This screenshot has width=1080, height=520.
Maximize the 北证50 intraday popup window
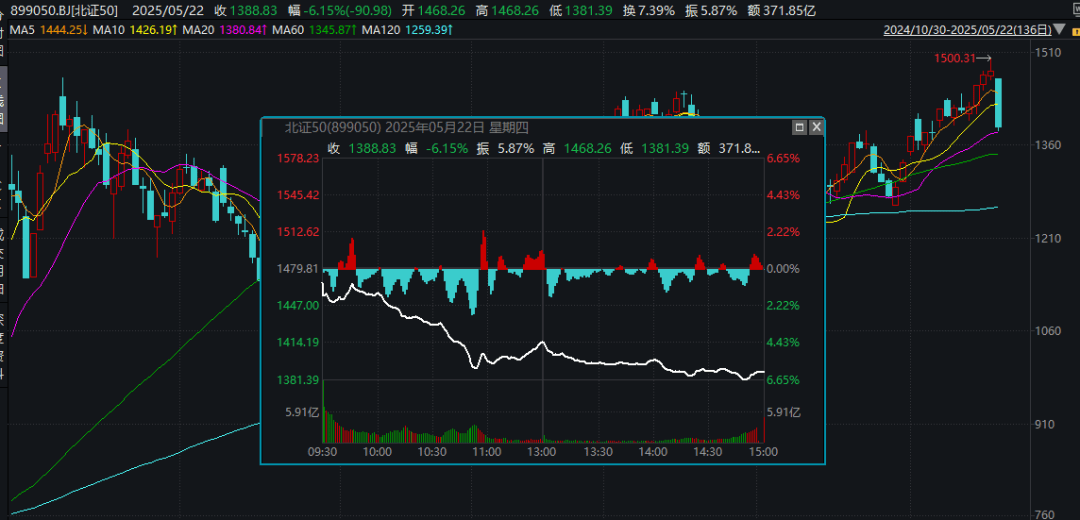(799, 127)
